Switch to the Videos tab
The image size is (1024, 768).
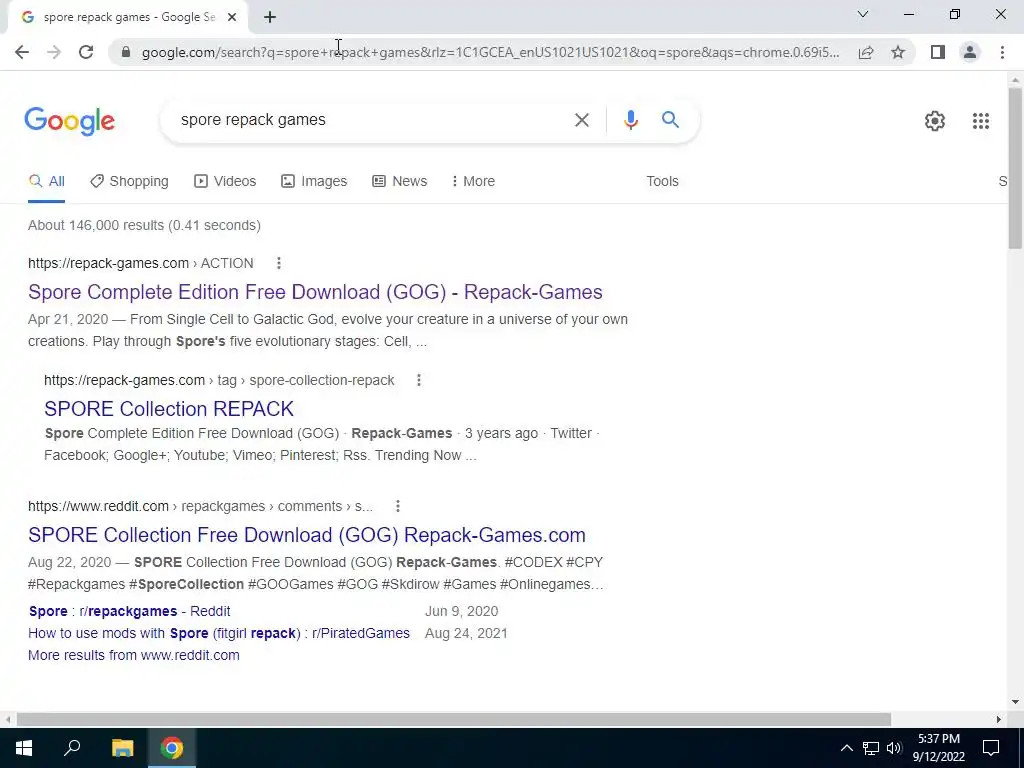click(225, 182)
